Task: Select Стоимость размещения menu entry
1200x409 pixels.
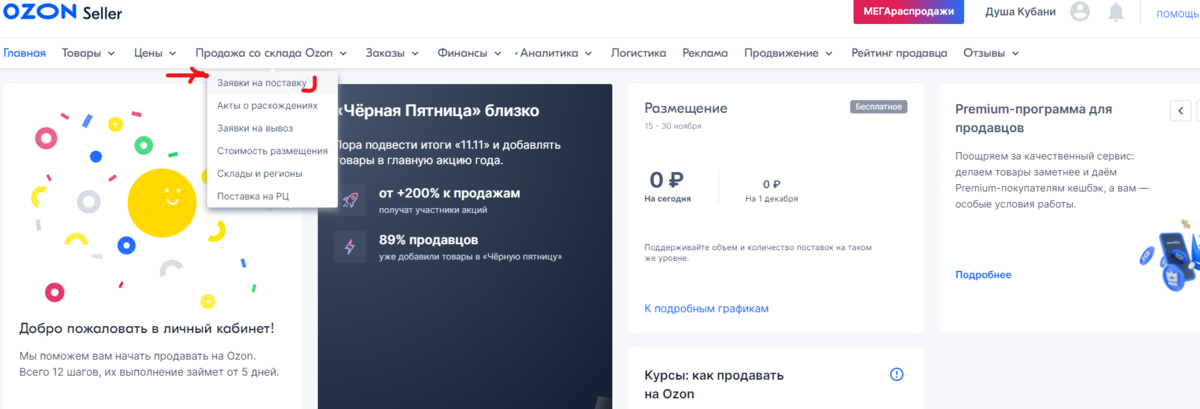Action: (x=272, y=151)
